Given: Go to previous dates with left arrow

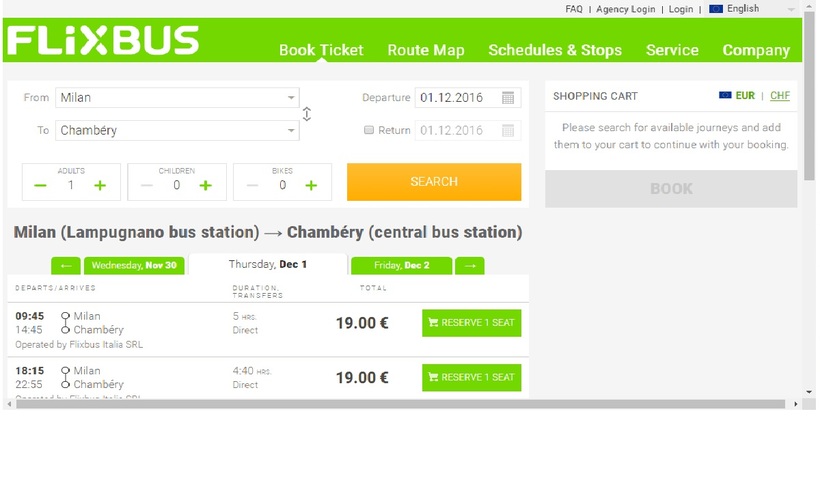Looking at the screenshot, I should click(65, 266).
